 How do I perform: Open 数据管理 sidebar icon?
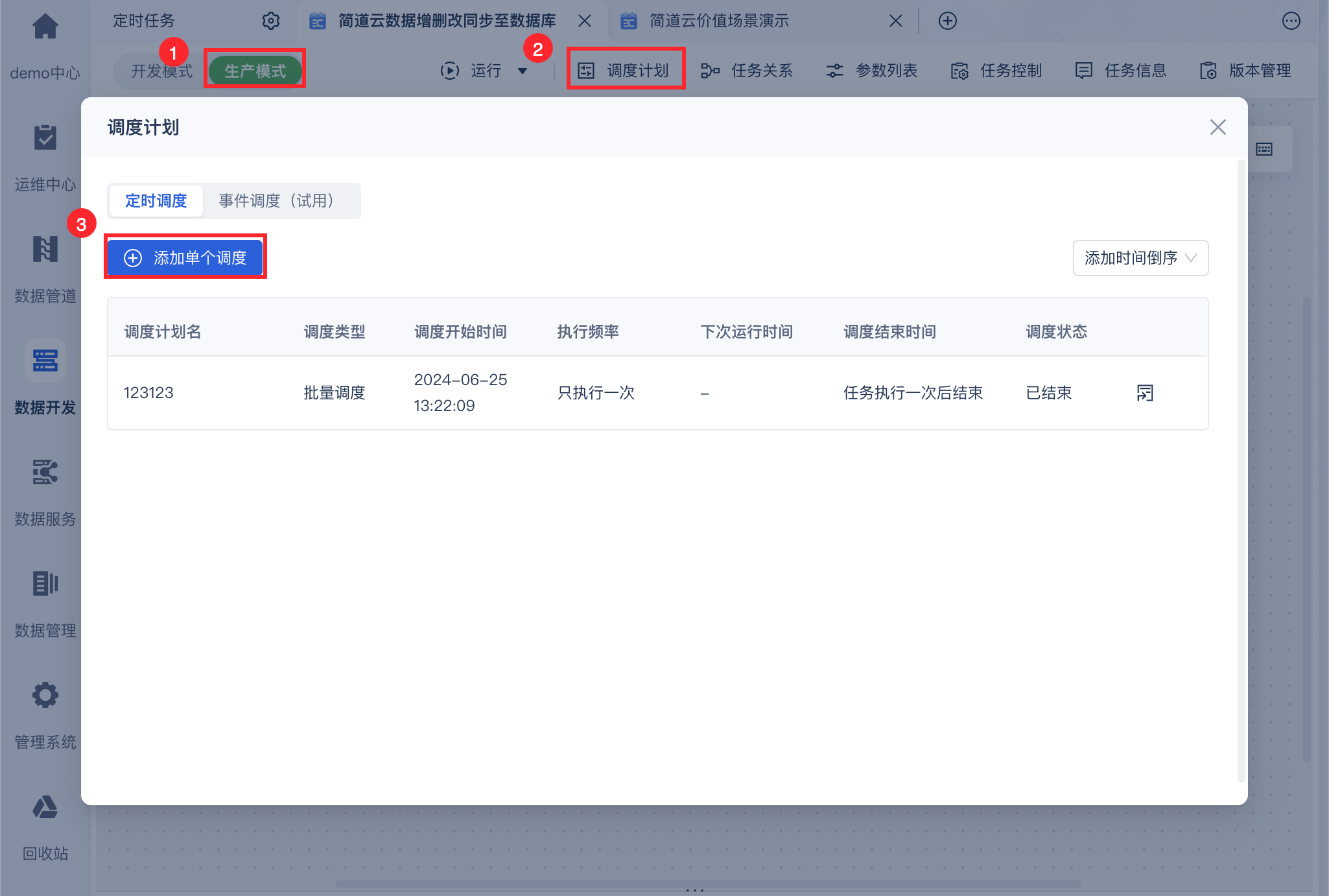click(x=45, y=584)
